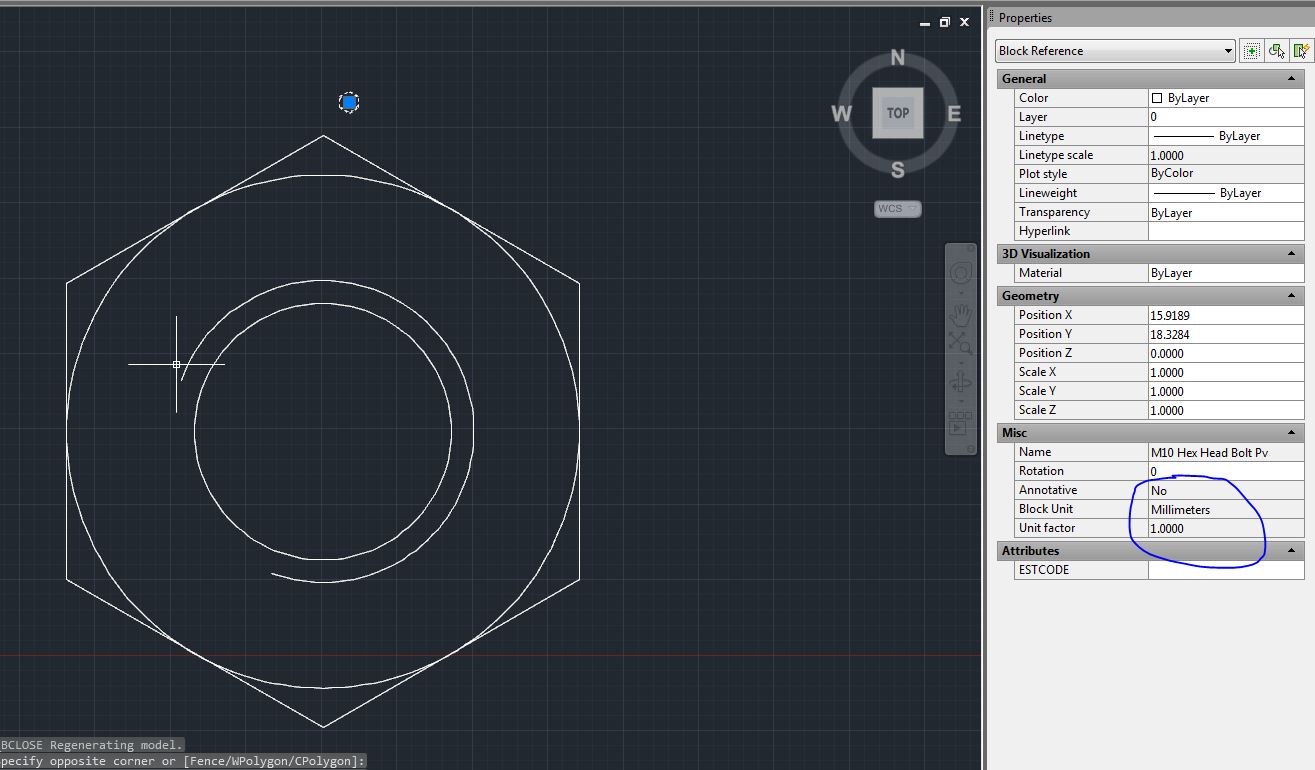Click the Rotation value field

point(1226,471)
